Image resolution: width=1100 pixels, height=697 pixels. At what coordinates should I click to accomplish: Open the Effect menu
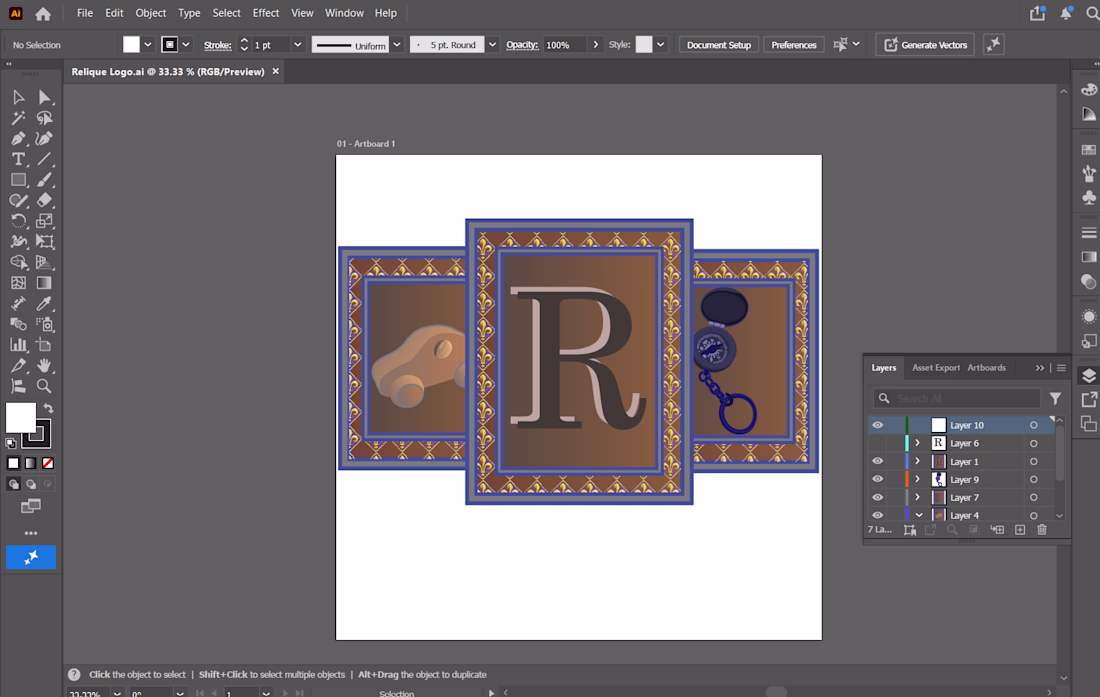(x=265, y=13)
